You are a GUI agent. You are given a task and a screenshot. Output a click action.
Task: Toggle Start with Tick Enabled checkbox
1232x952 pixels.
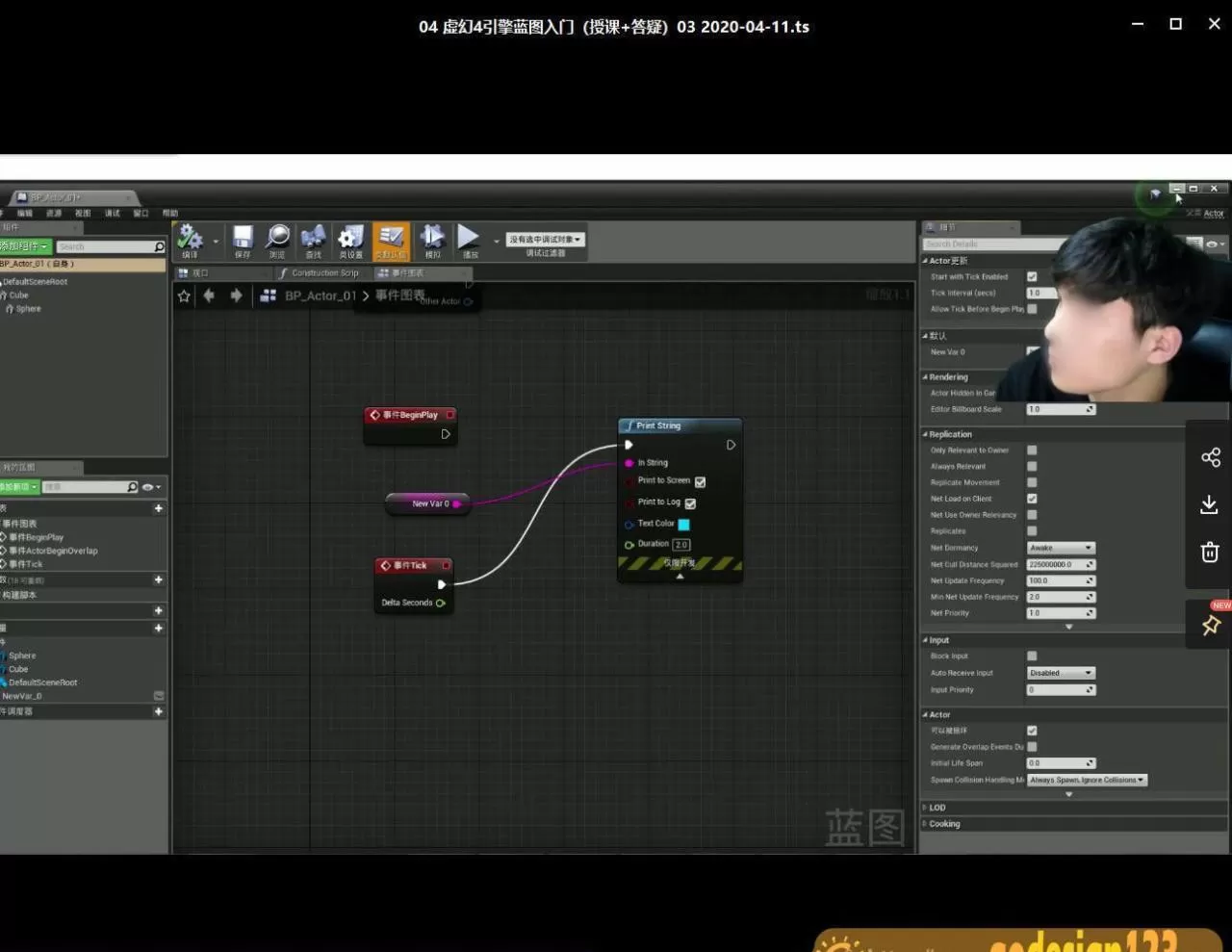click(x=1032, y=276)
